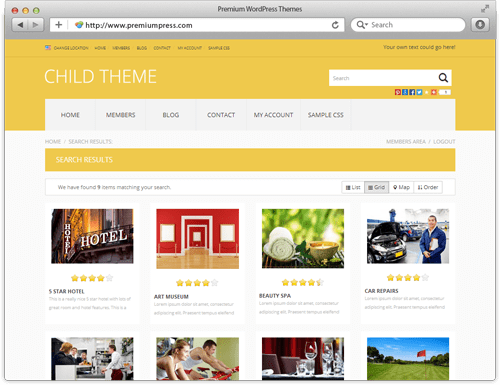The height and width of the screenshot is (385, 500).
Task: Click the site favicon in address bar
Action: click(79, 25)
